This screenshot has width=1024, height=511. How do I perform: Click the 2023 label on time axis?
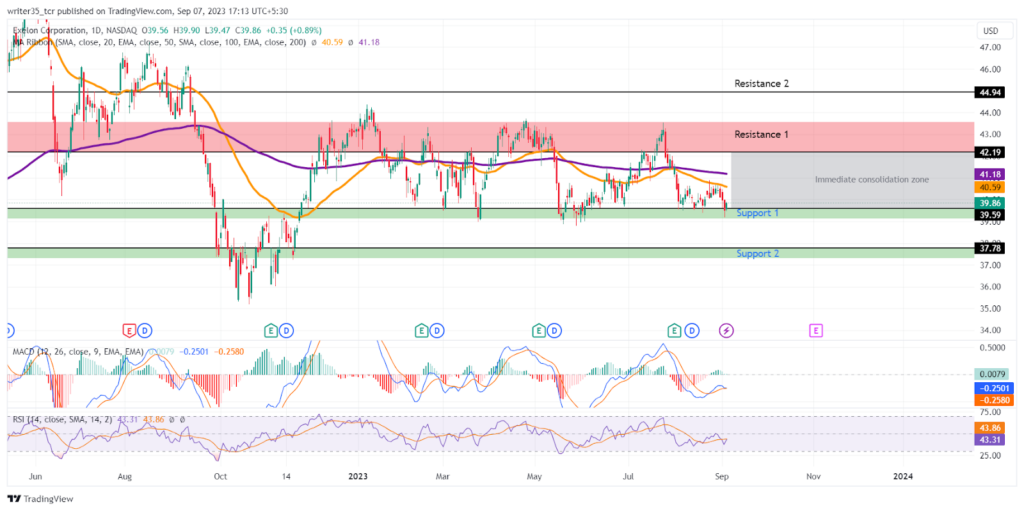[359, 476]
